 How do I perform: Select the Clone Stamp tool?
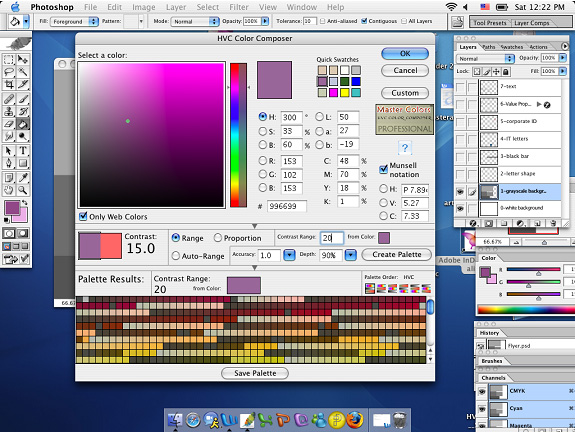9,111
